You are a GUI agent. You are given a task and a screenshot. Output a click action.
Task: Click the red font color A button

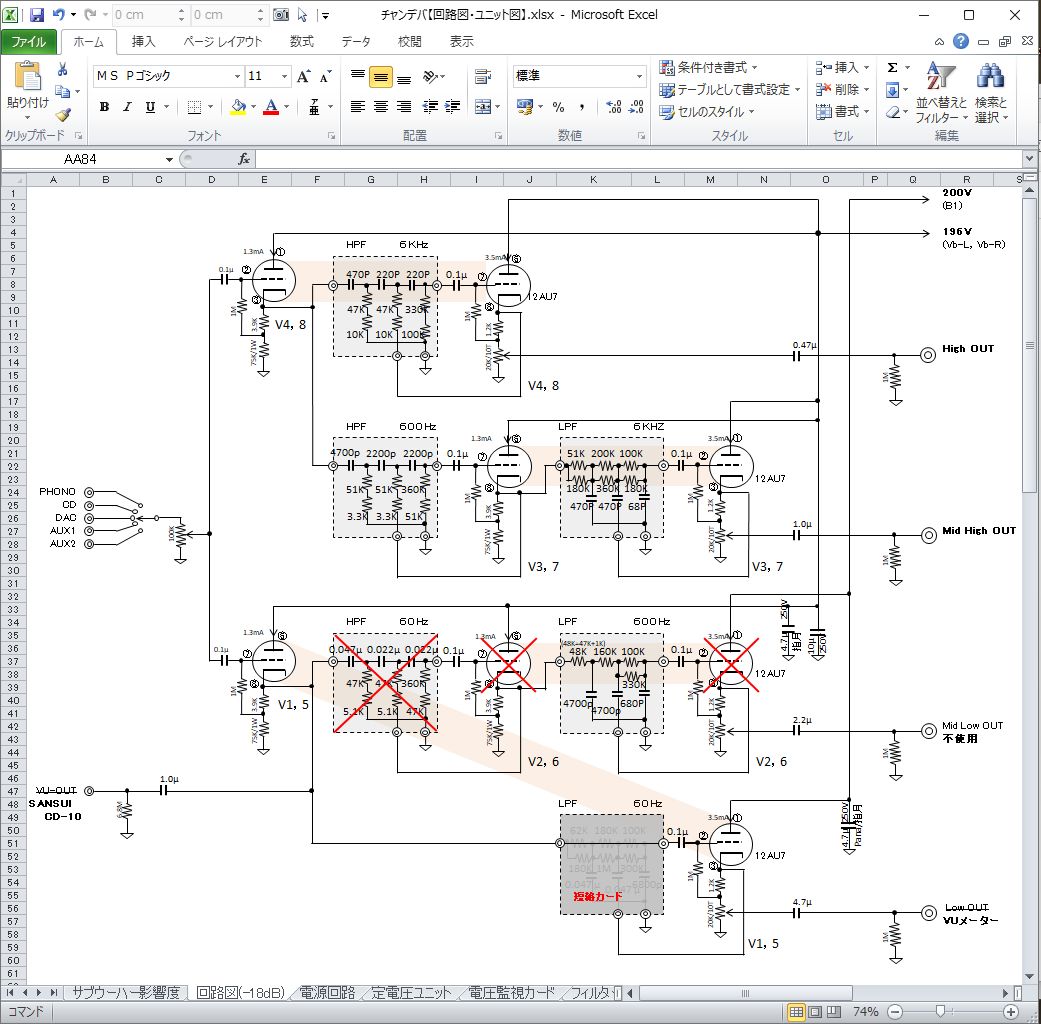click(x=271, y=106)
